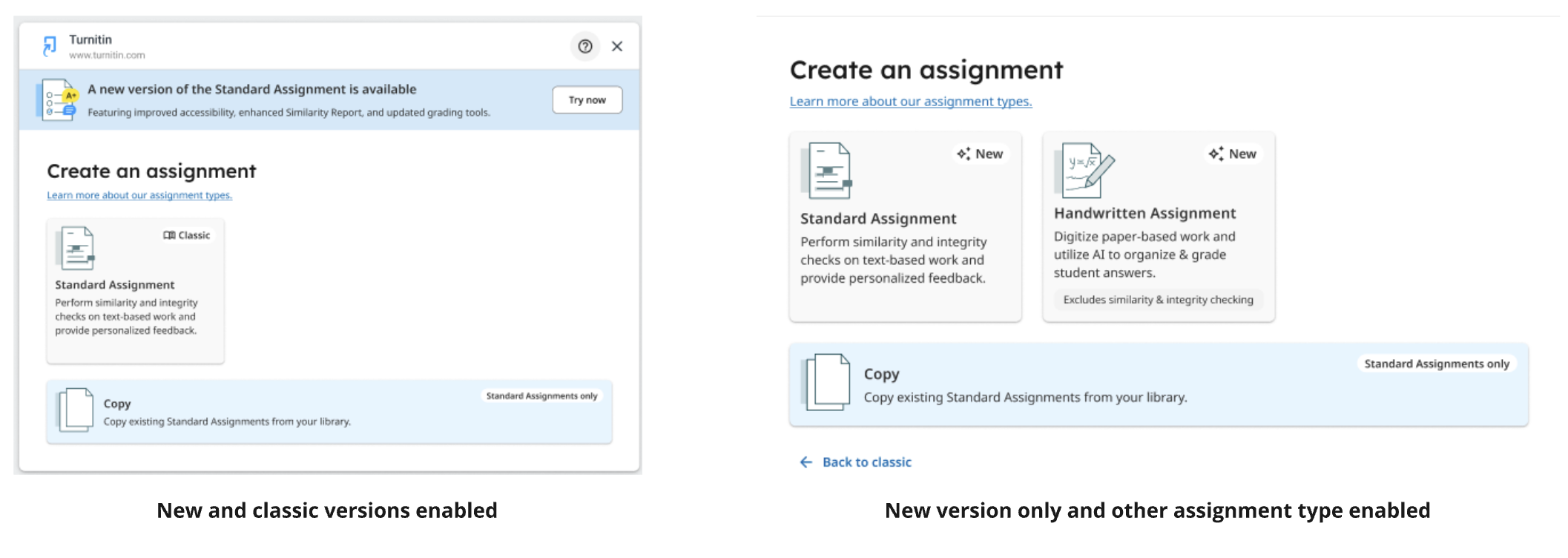Open 'Learn more about our assignment types' in Turnitin dialog
Screen dimensions: 1568x558
click(139, 195)
